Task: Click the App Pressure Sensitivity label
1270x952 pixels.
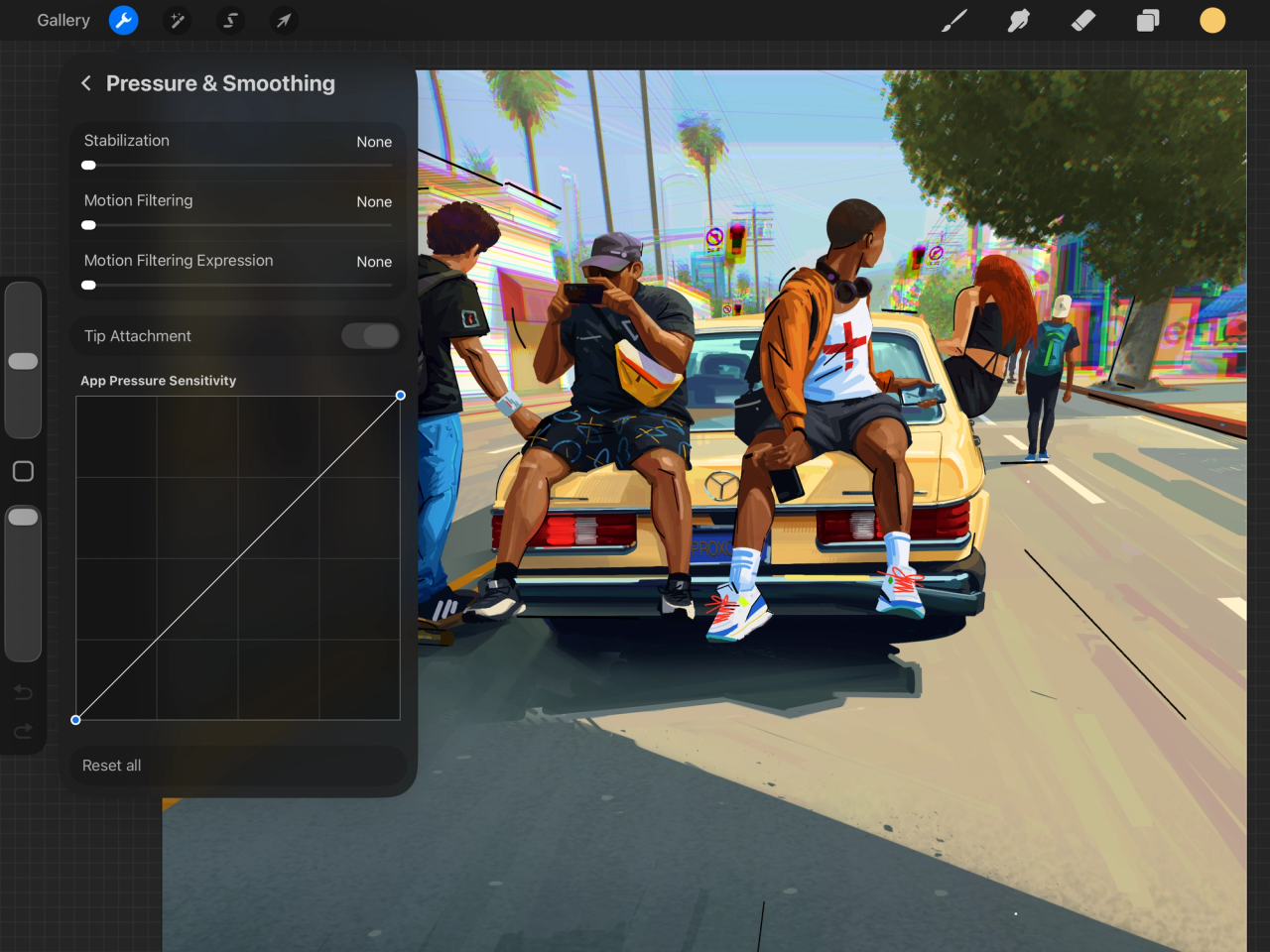Action: [159, 381]
